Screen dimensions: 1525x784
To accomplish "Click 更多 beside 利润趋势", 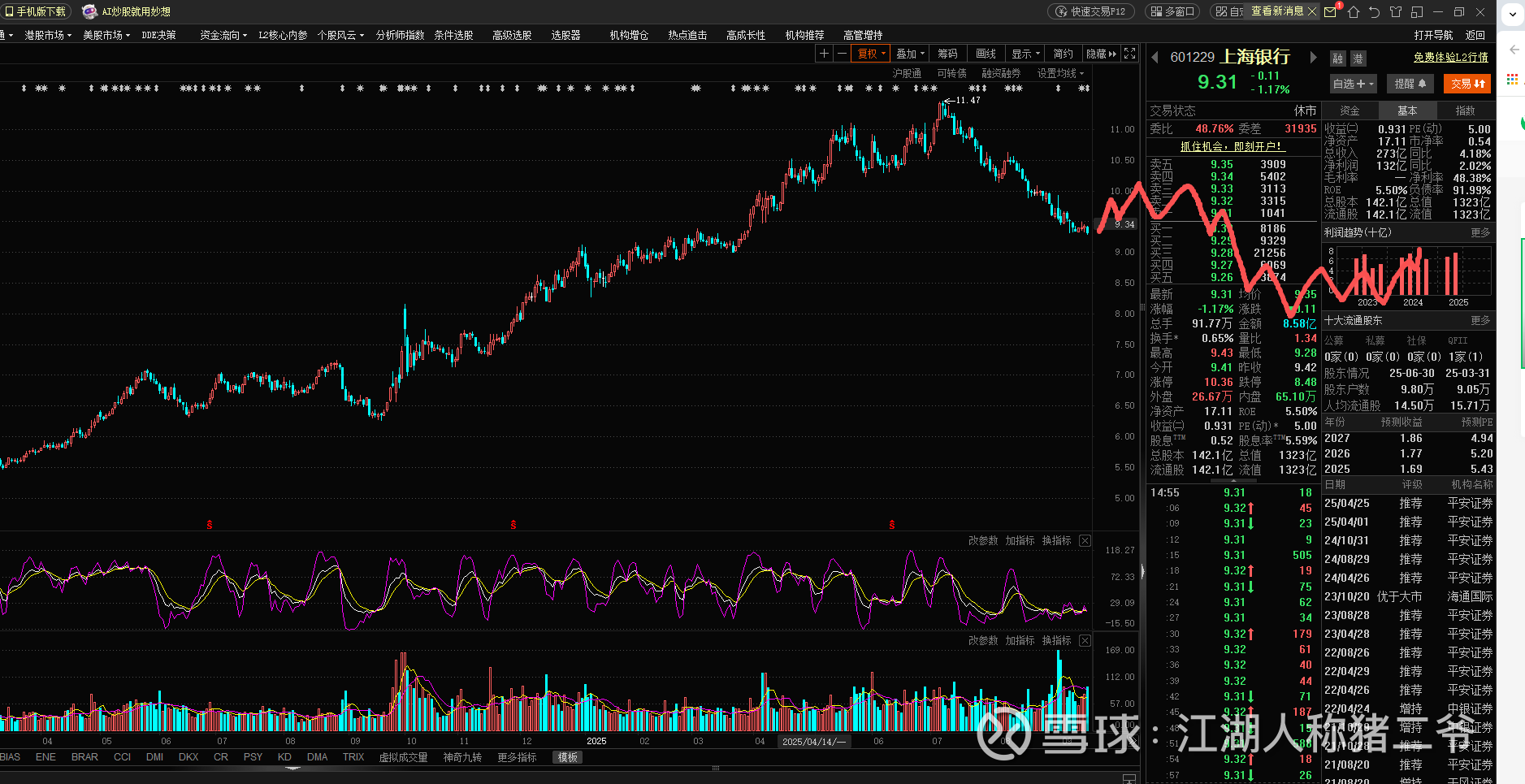I will coord(1480,232).
